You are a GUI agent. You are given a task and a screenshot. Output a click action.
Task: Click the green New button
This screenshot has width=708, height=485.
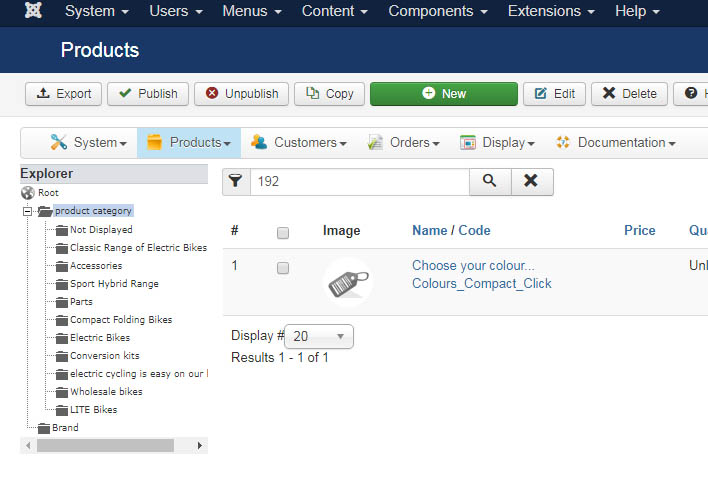coord(444,94)
